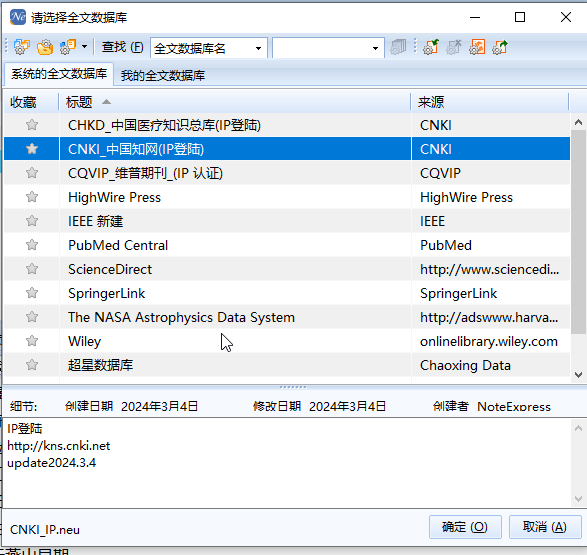Image resolution: width=587 pixels, height=555 pixels.
Task: Select the CHKD_中国医疗知识总库(IP登陆) row
Action: [287, 125]
